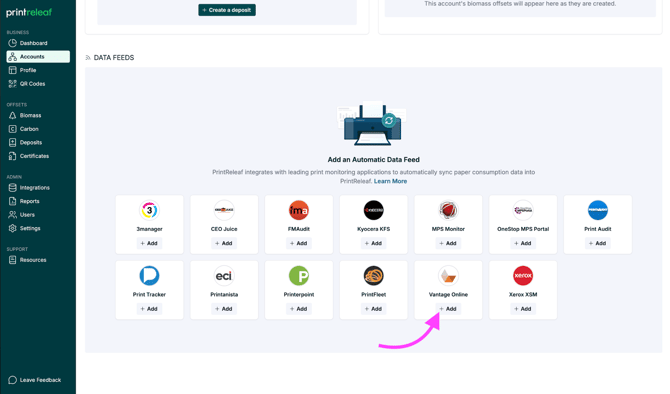Click the Carbon icon in sidebar

(x=12, y=129)
